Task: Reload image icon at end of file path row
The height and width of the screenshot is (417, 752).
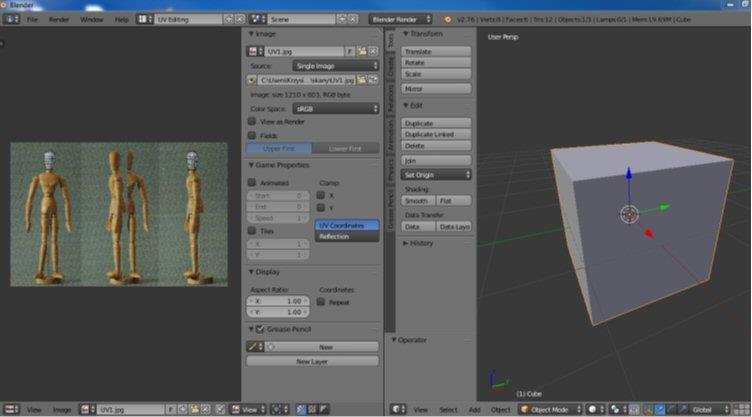Action: (x=373, y=80)
